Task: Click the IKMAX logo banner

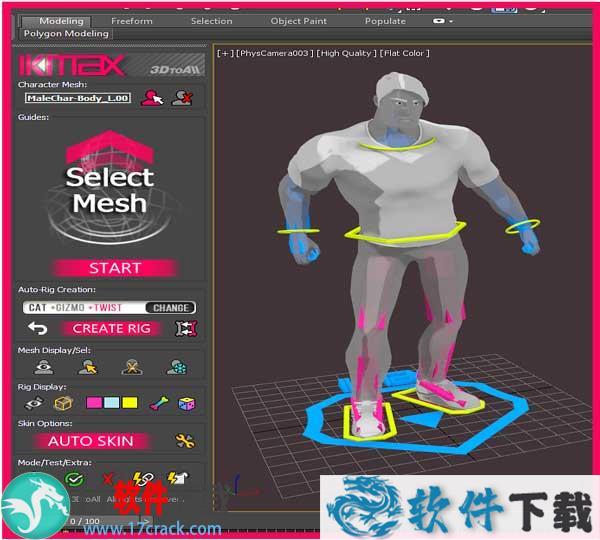Action: [x=111, y=65]
